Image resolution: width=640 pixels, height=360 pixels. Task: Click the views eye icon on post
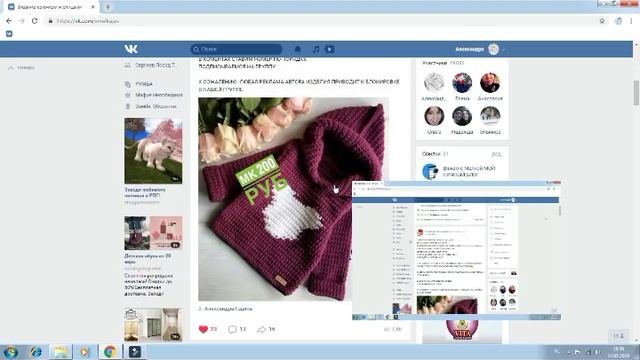coord(387,329)
